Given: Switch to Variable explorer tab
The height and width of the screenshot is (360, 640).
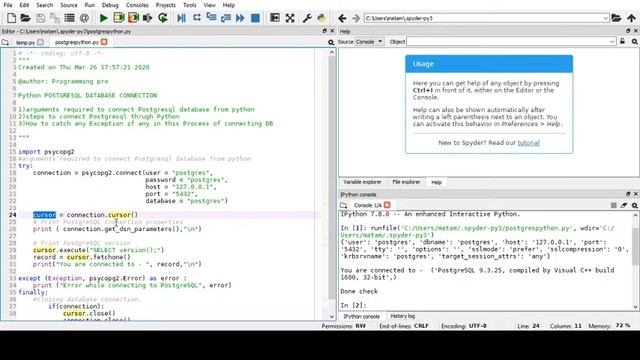Looking at the screenshot, I should tap(362, 182).
